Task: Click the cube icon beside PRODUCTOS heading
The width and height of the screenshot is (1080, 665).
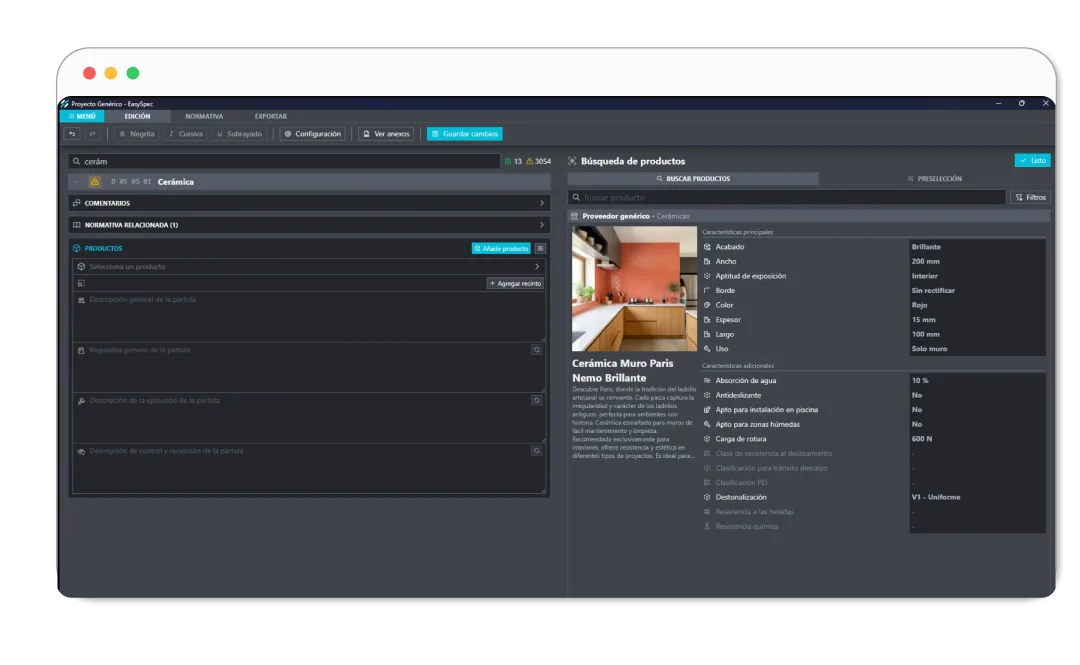Action: coord(76,248)
